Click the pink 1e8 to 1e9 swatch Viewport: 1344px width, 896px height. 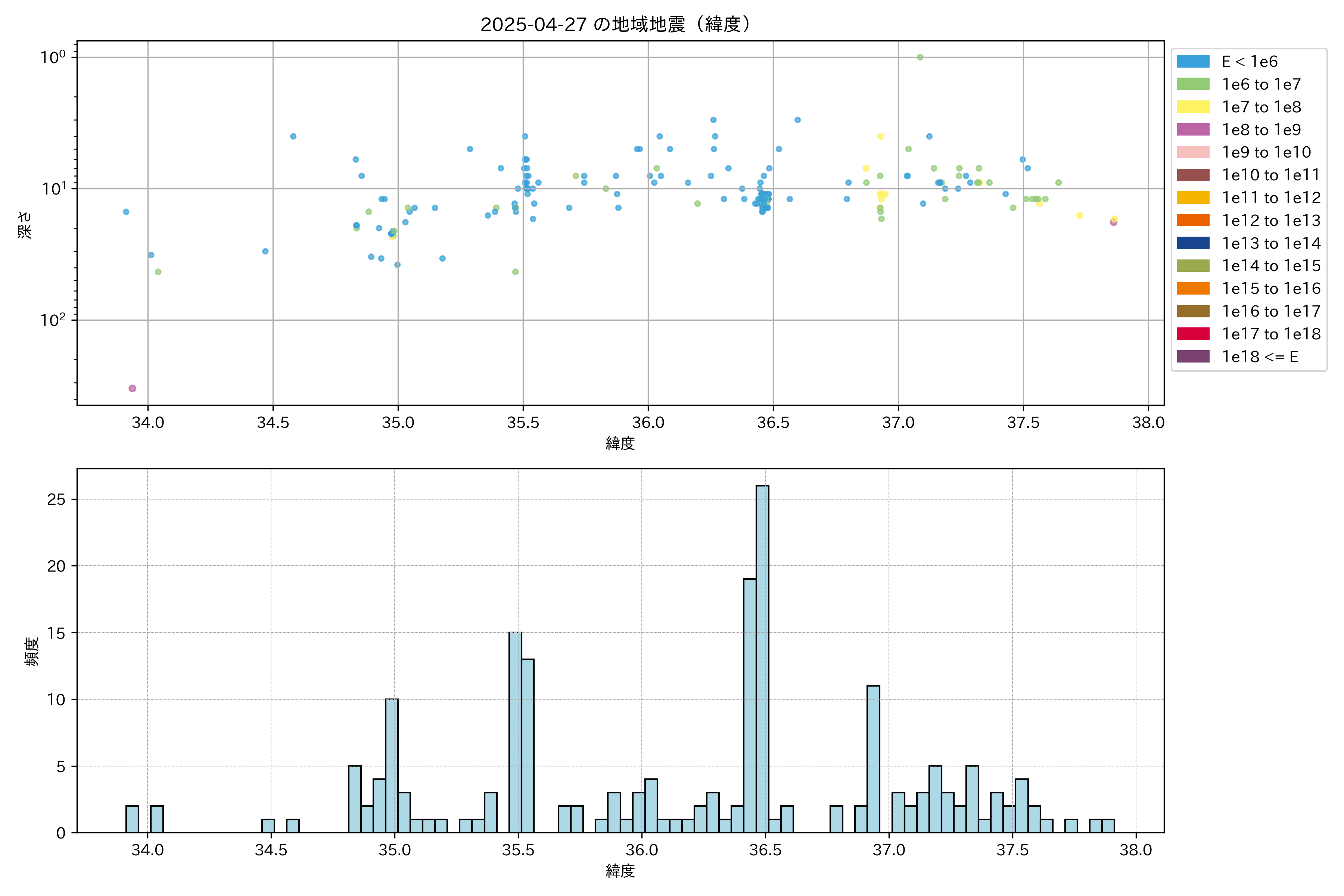click(x=1193, y=130)
